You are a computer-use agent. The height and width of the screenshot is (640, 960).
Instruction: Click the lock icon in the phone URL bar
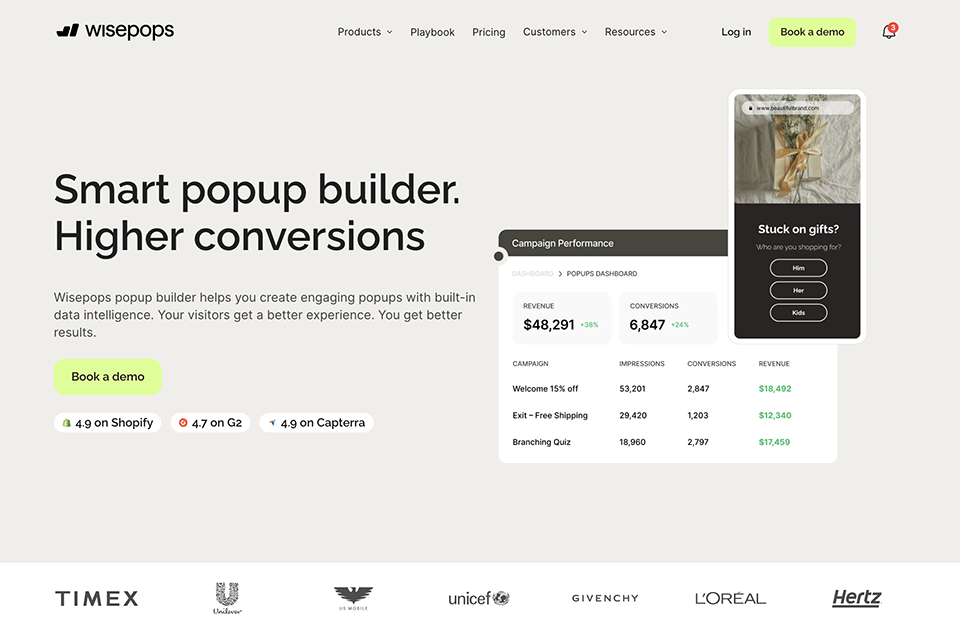(x=751, y=108)
